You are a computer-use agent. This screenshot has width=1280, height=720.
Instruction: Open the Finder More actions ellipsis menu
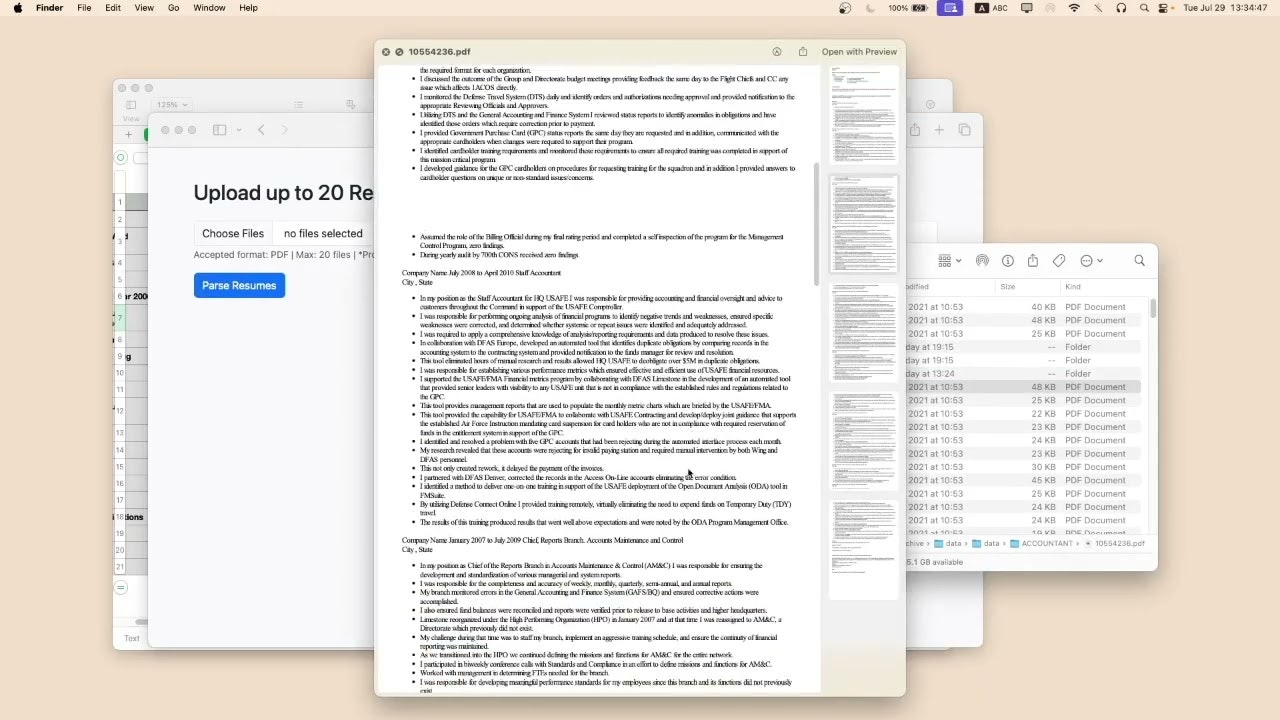pos(1091,261)
